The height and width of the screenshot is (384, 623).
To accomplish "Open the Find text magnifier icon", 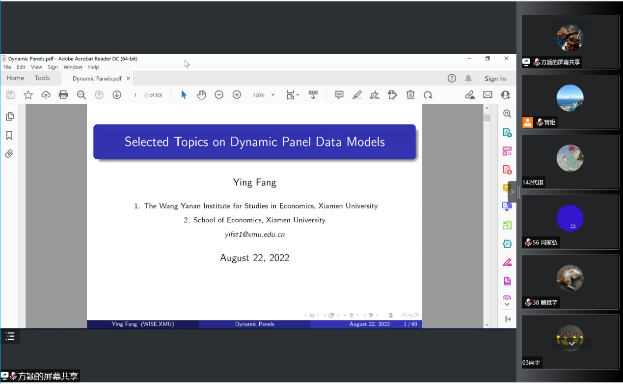I will [81, 95].
